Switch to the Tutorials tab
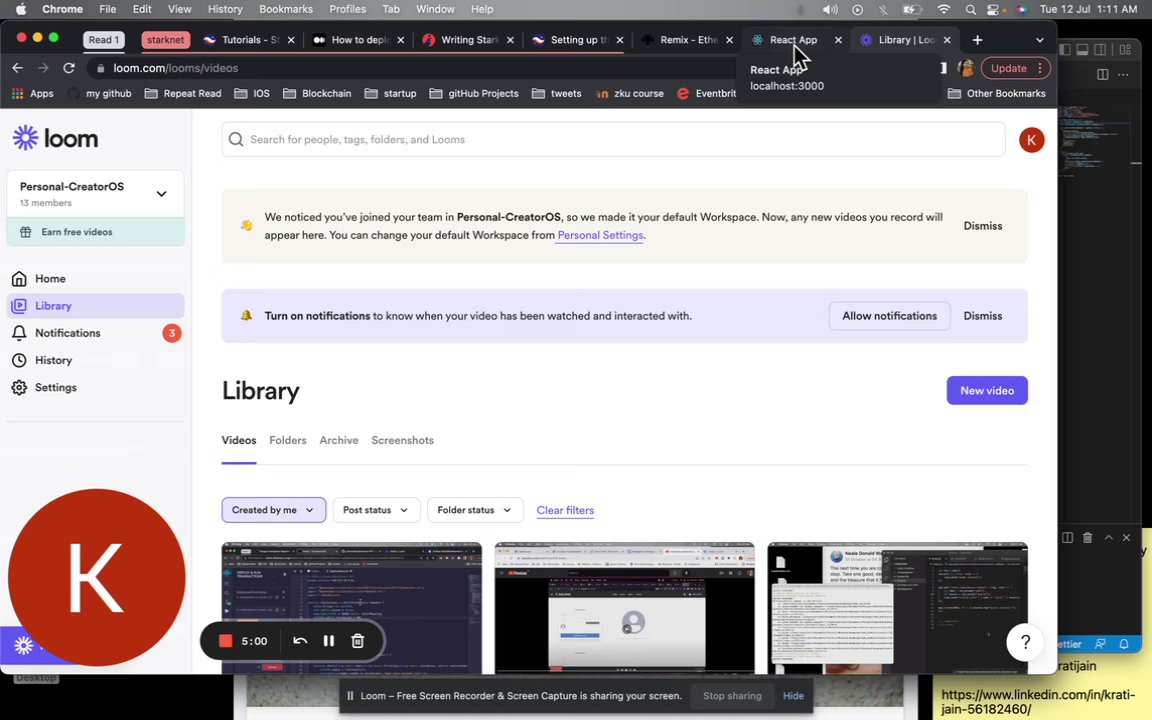The height and width of the screenshot is (720, 1152). click(247, 40)
